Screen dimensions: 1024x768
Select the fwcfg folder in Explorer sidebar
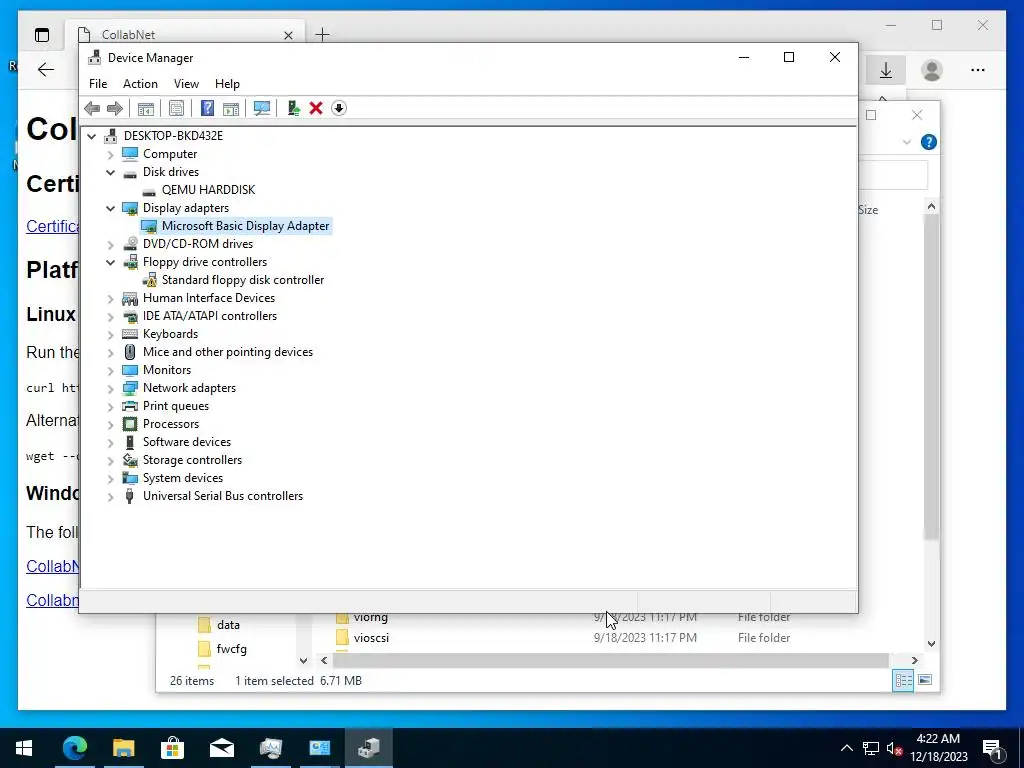click(231, 649)
